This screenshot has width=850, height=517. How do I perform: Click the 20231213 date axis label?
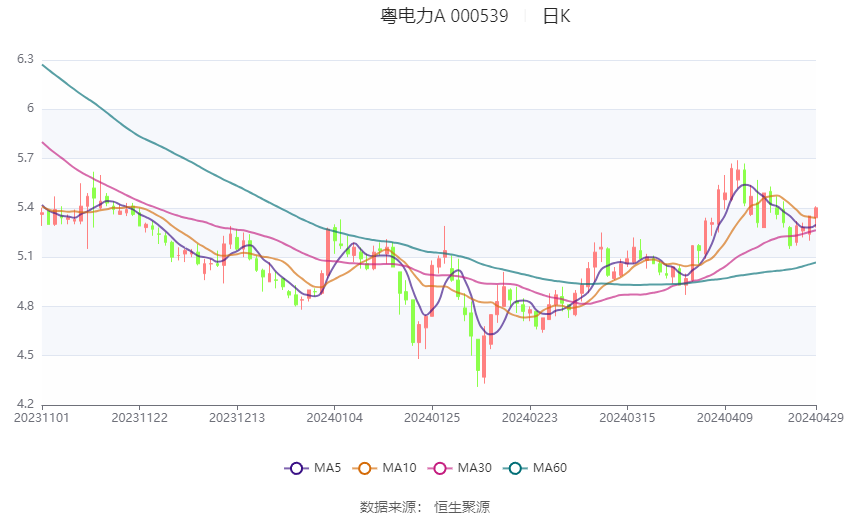[237, 417]
